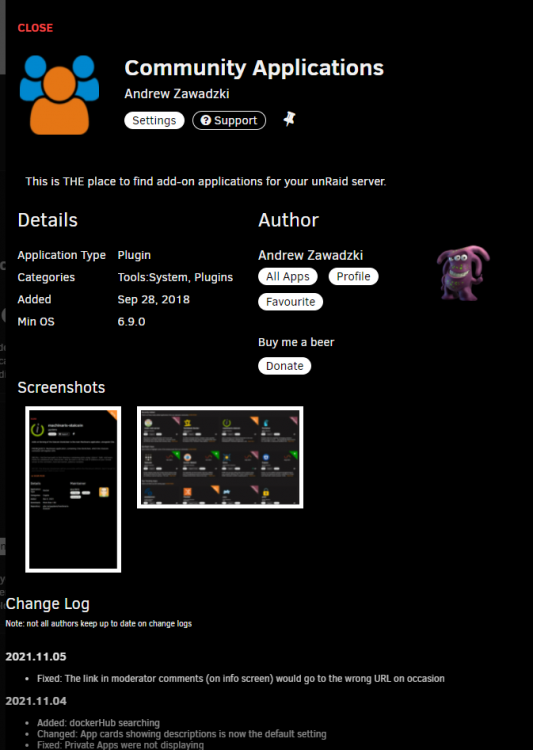Click the red CLOSE link
533x750 pixels.
coord(35,28)
